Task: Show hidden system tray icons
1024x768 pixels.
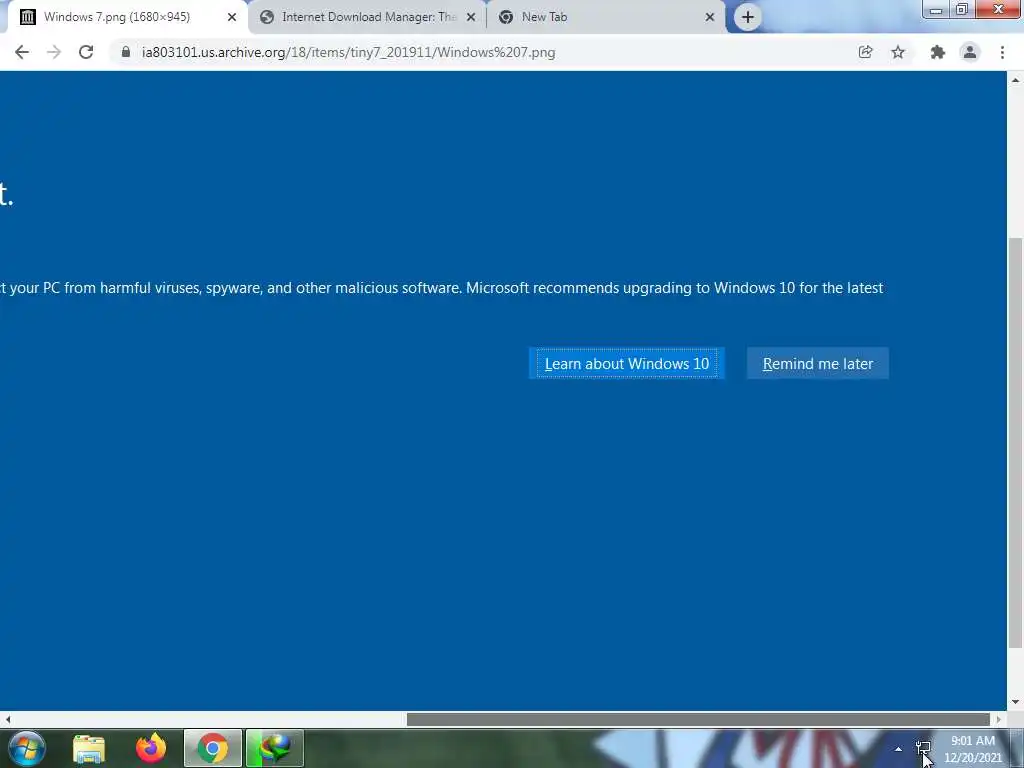Action: point(899,749)
